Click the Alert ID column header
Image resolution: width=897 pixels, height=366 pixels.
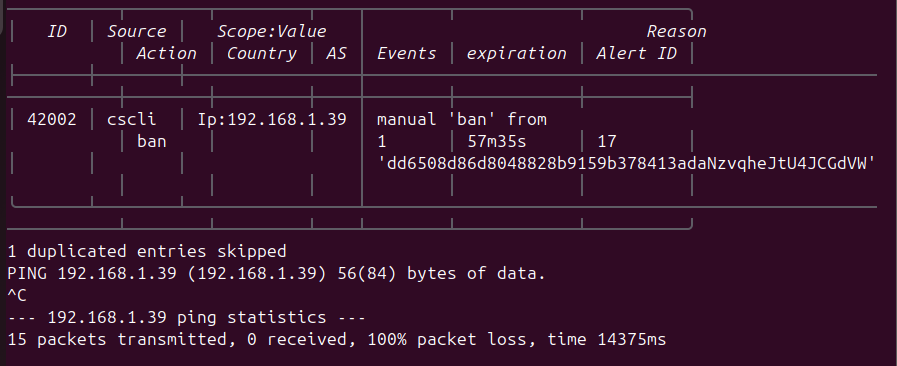tap(637, 54)
